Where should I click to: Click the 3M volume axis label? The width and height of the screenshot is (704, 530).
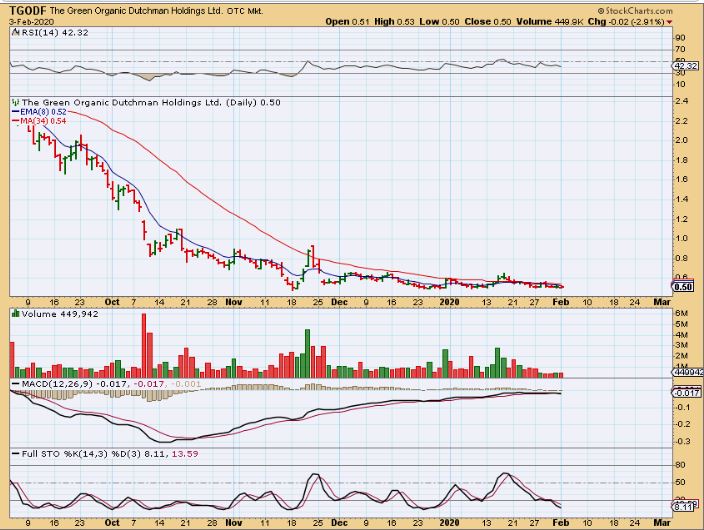coord(681,345)
